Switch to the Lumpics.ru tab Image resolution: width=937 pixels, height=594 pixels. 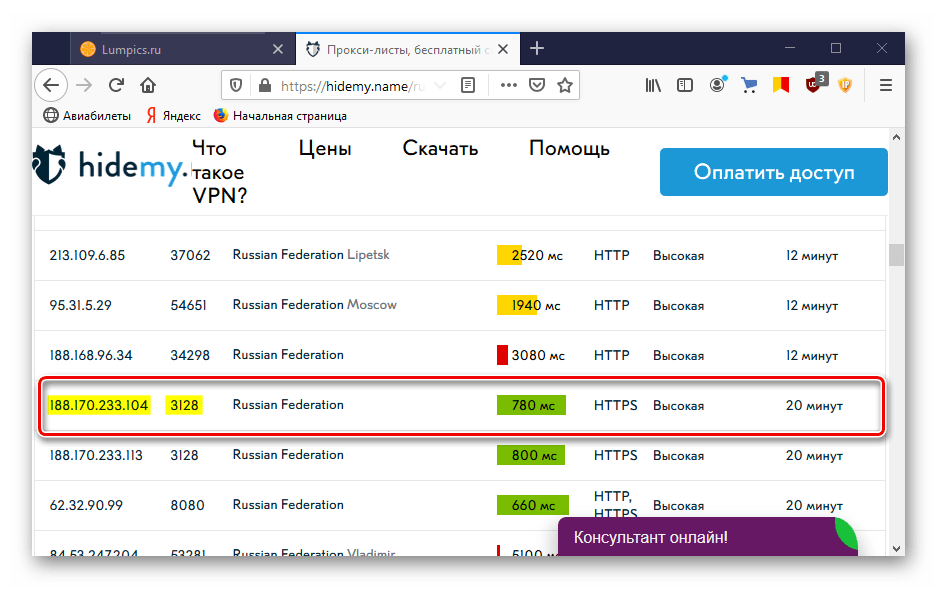pos(172,49)
